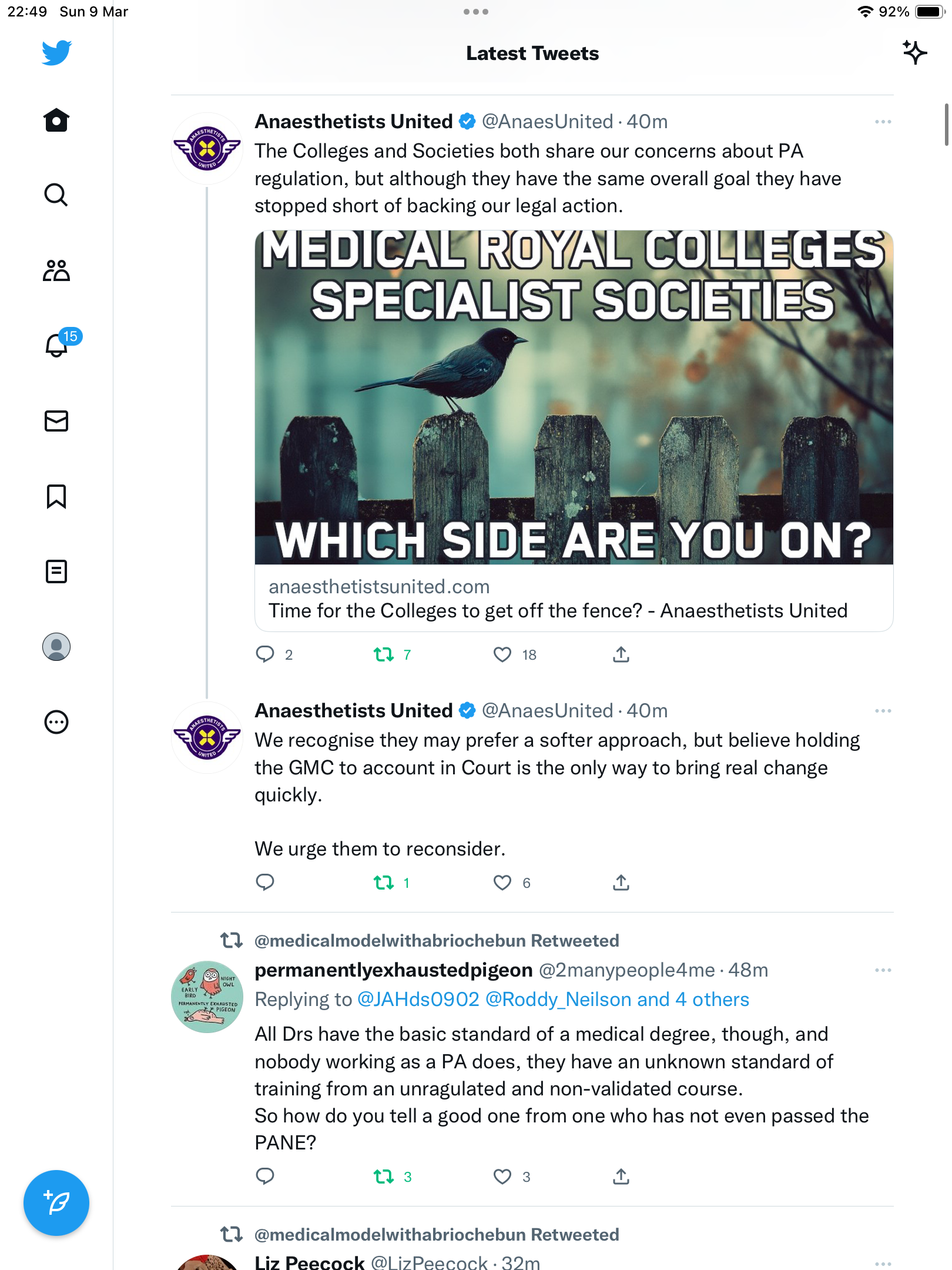Screen dimensions: 952x1270
Task: Open more options on second Anaesthetists United tweet
Action: tap(883, 711)
